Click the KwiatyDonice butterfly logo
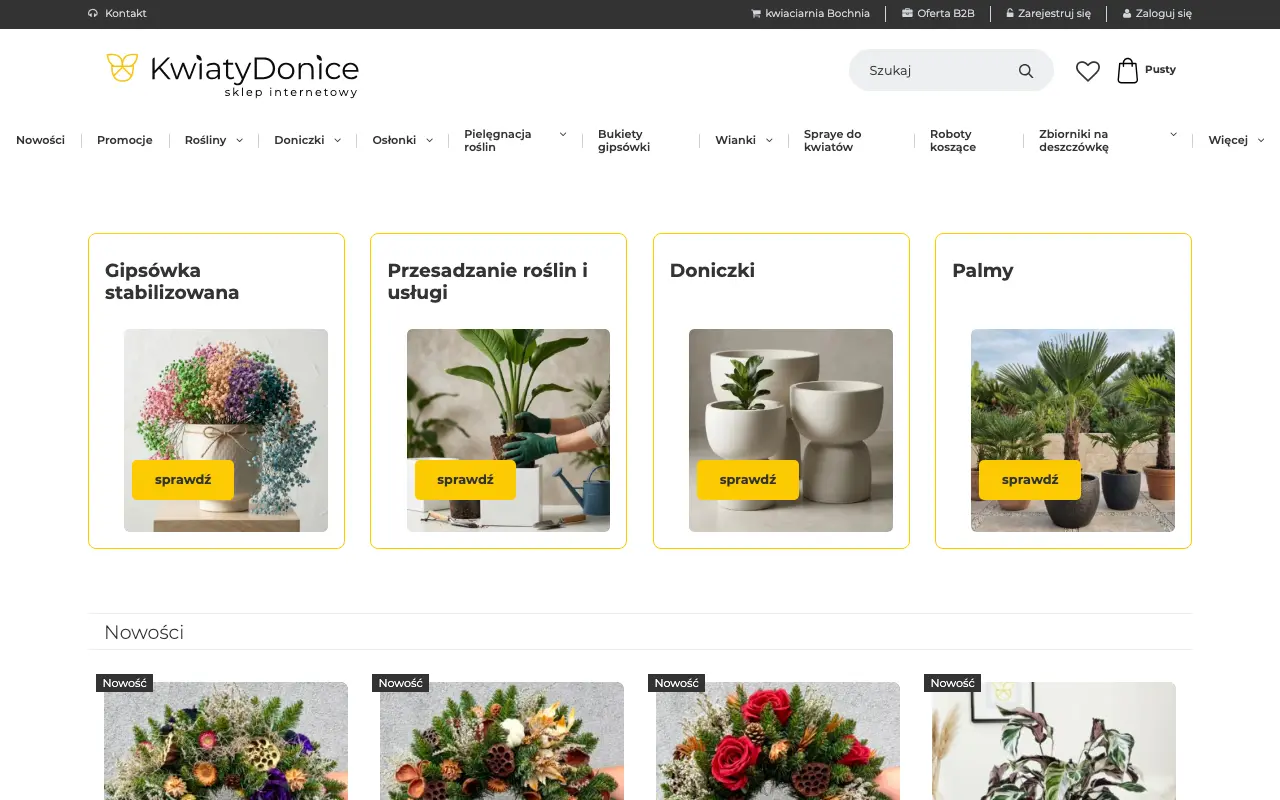This screenshot has width=1280, height=800. [232, 75]
